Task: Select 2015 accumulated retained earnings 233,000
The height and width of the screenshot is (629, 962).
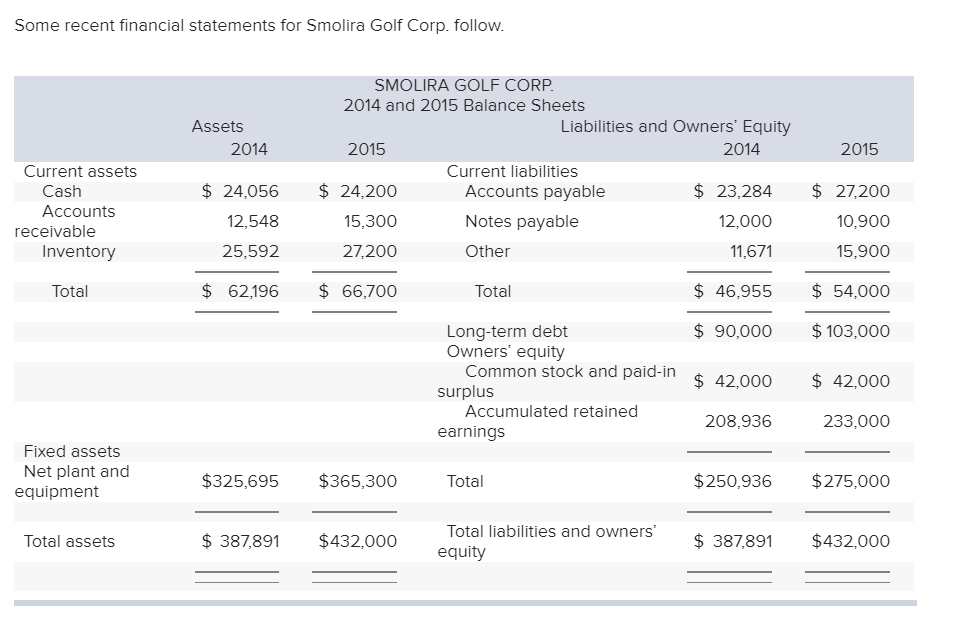Action: tap(856, 421)
